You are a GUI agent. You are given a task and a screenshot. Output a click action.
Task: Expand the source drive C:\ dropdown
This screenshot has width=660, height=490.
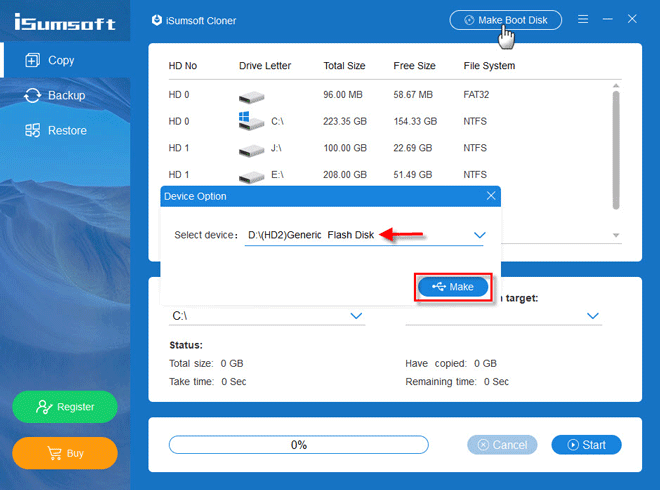click(357, 316)
